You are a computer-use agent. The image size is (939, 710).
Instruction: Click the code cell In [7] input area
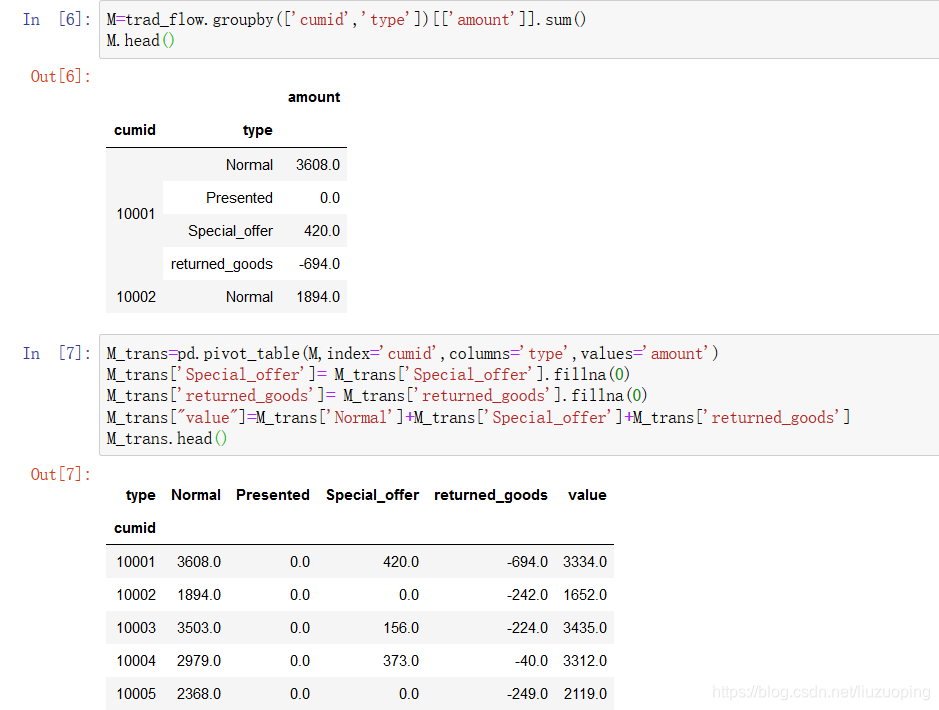click(519, 395)
